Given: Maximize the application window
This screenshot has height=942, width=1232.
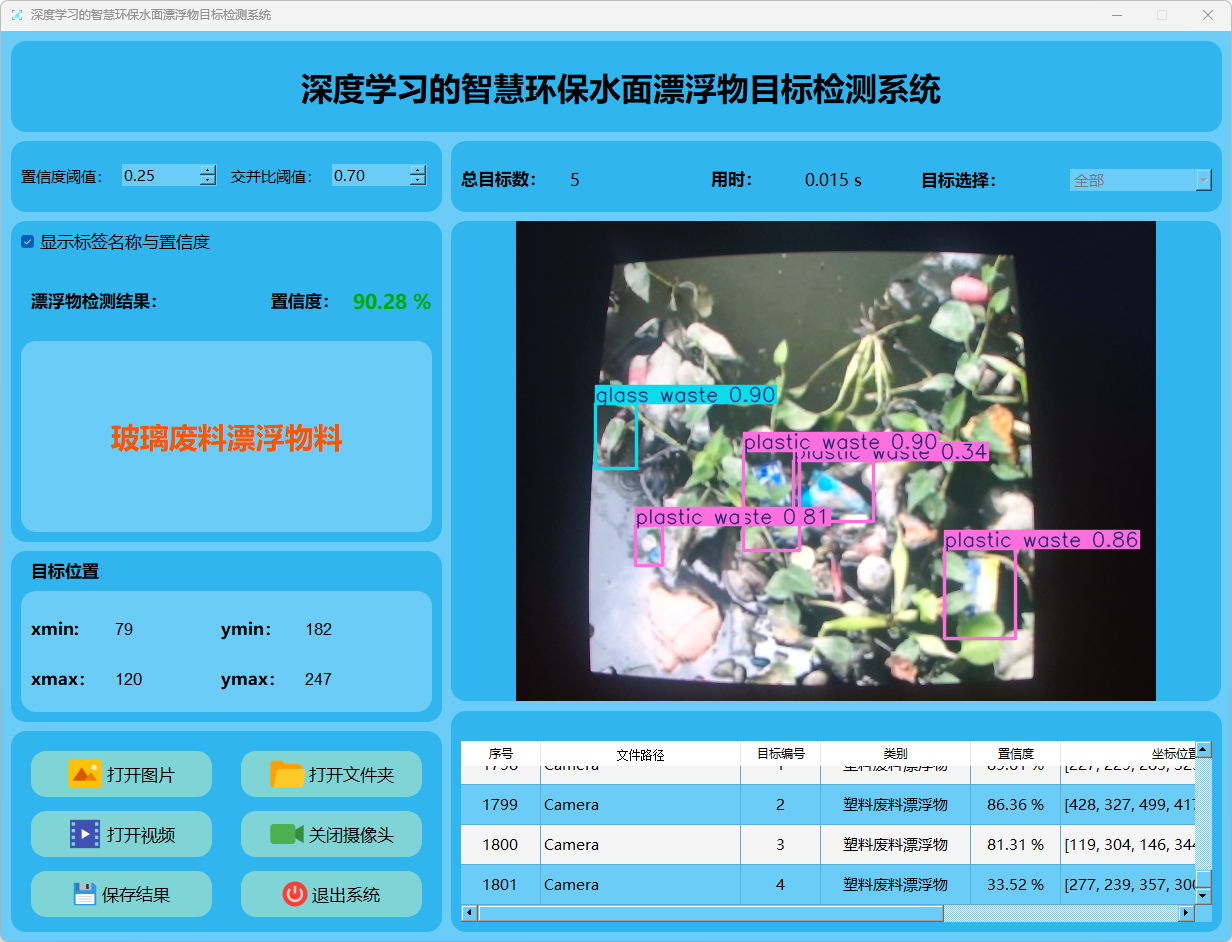Looking at the screenshot, I should click(x=1162, y=15).
